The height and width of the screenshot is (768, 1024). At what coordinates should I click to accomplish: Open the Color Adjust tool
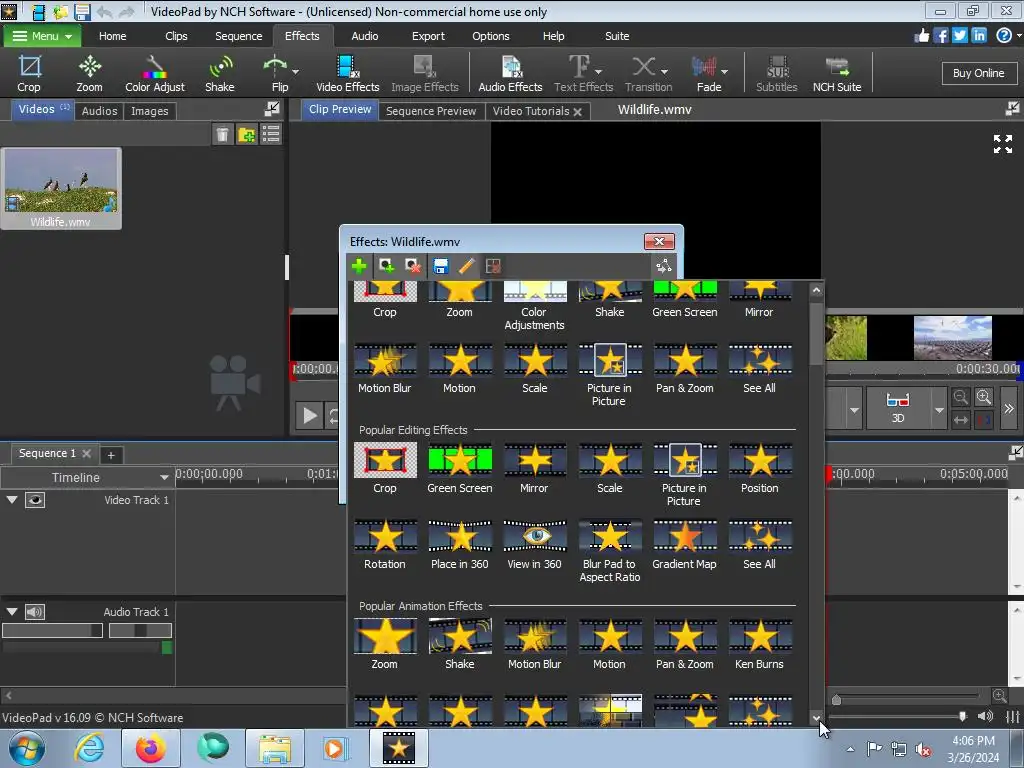click(155, 73)
